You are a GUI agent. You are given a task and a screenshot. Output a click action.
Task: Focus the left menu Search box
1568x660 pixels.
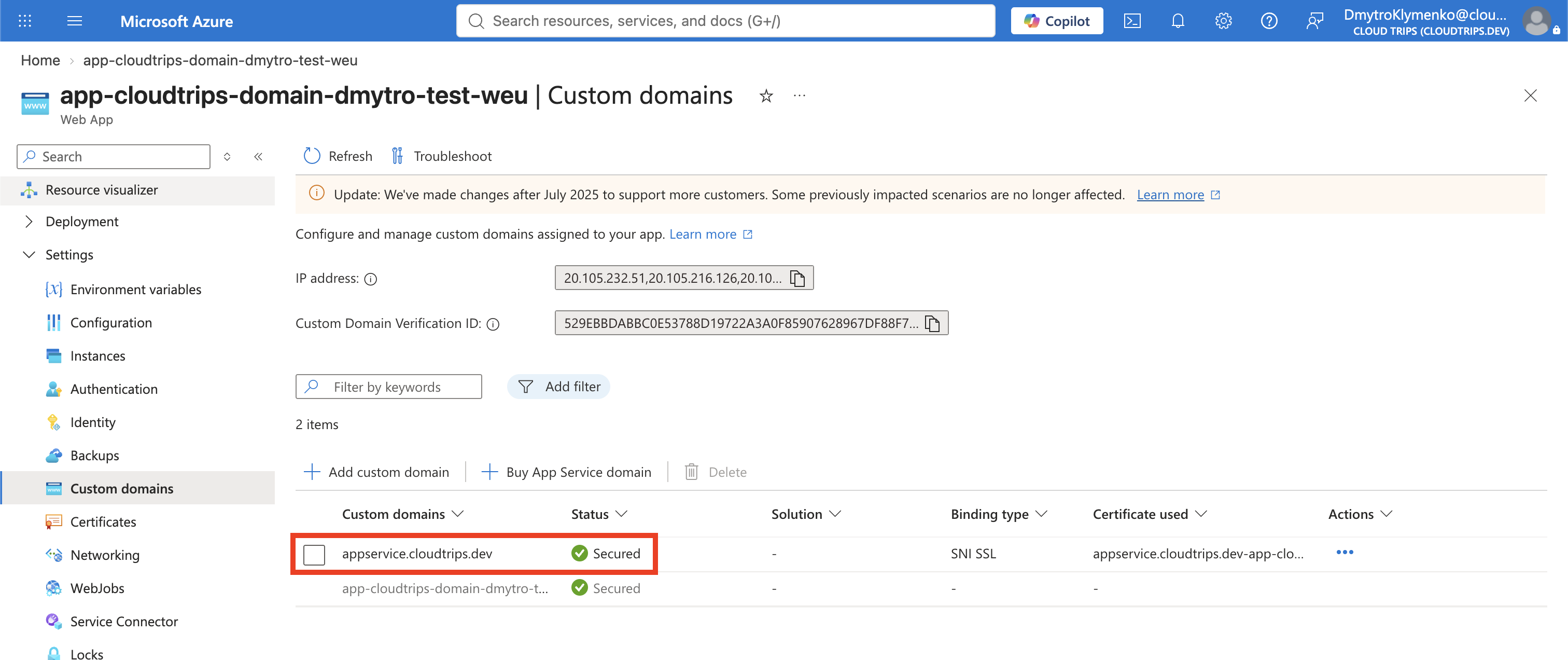point(113,157)
